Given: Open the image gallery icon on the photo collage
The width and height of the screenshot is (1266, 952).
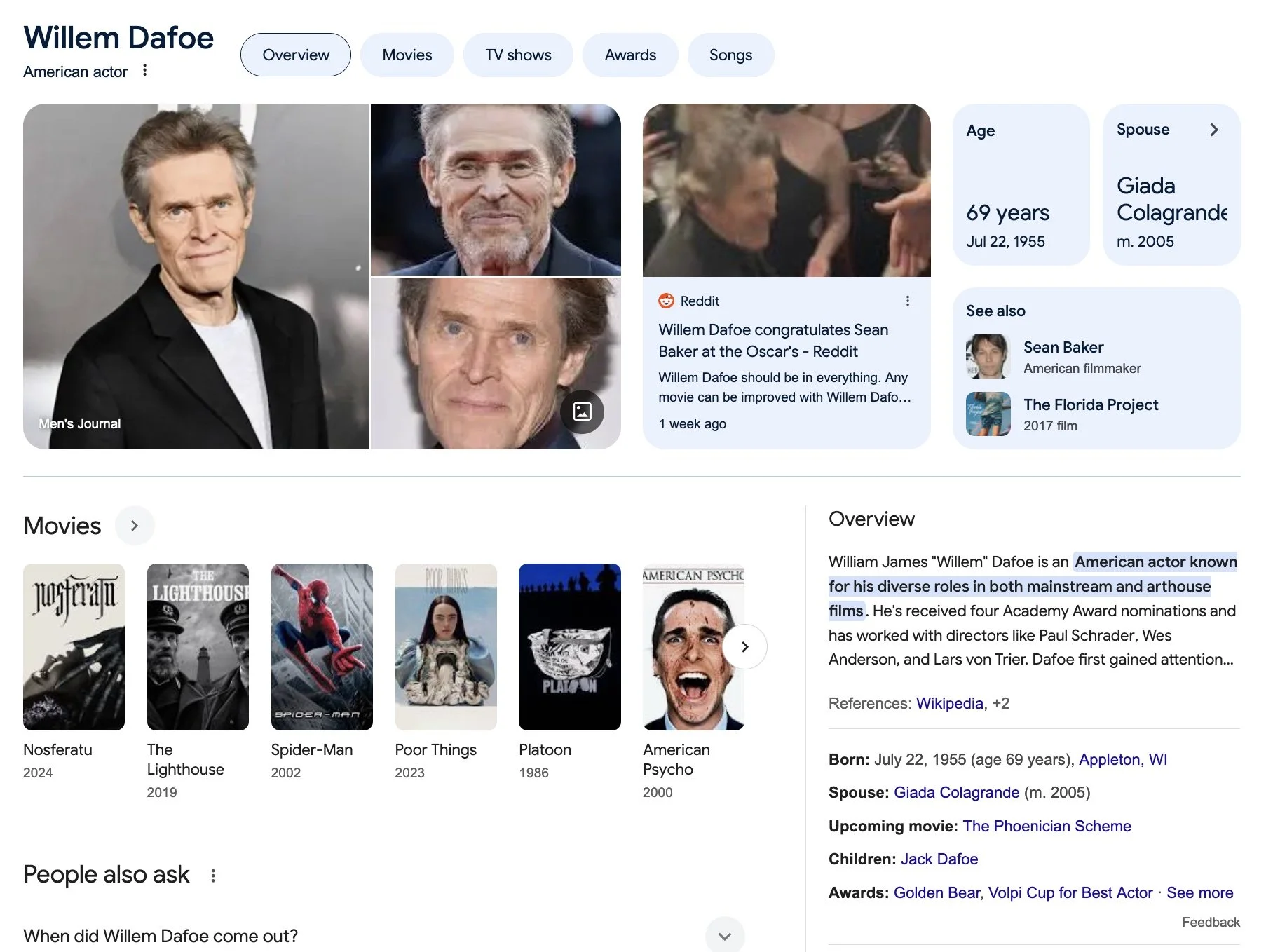Looking at the screenshot, I should coord(582,412).
